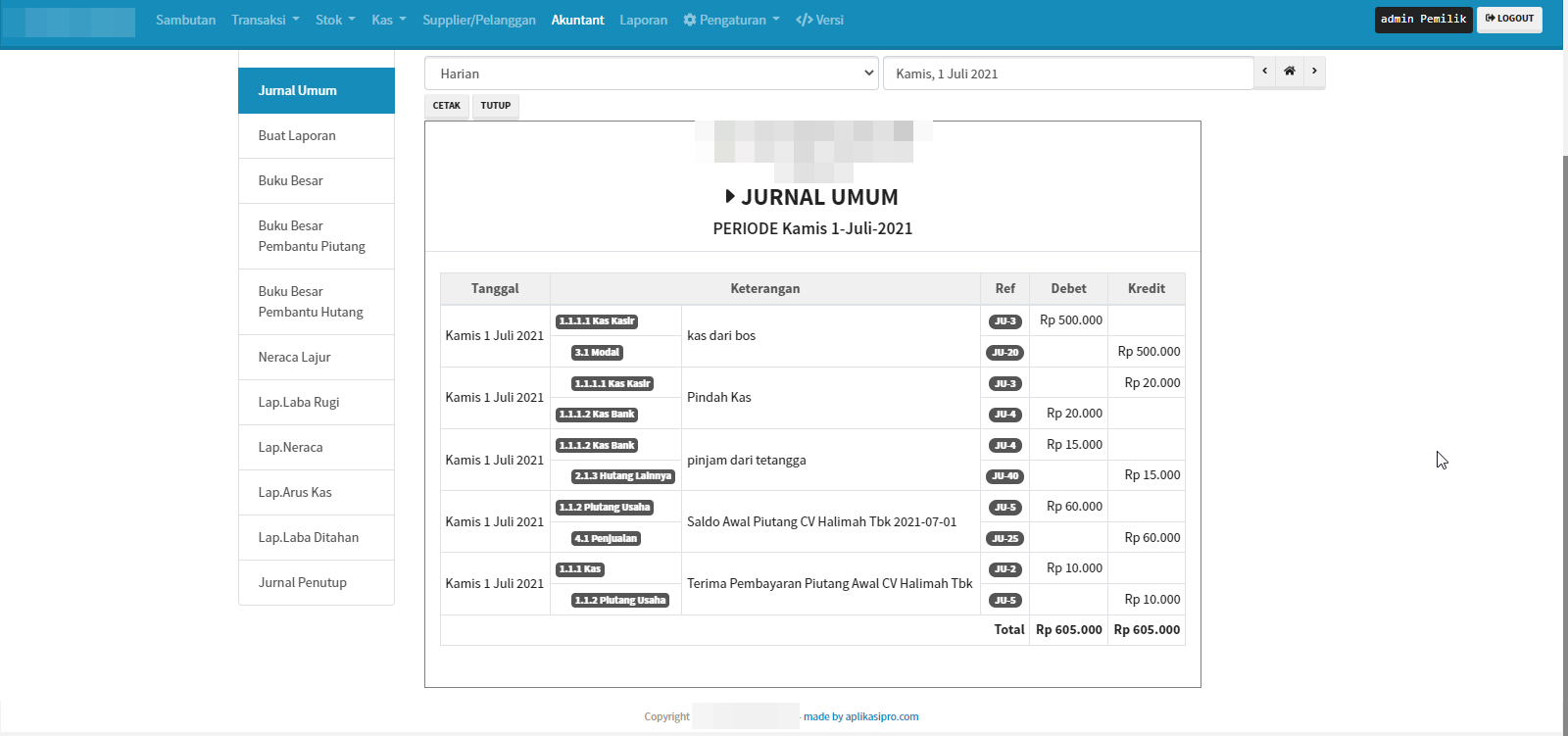Click the previous date arrow button
This screenshot has width=1568, height=736.
tap(1264, 72)
